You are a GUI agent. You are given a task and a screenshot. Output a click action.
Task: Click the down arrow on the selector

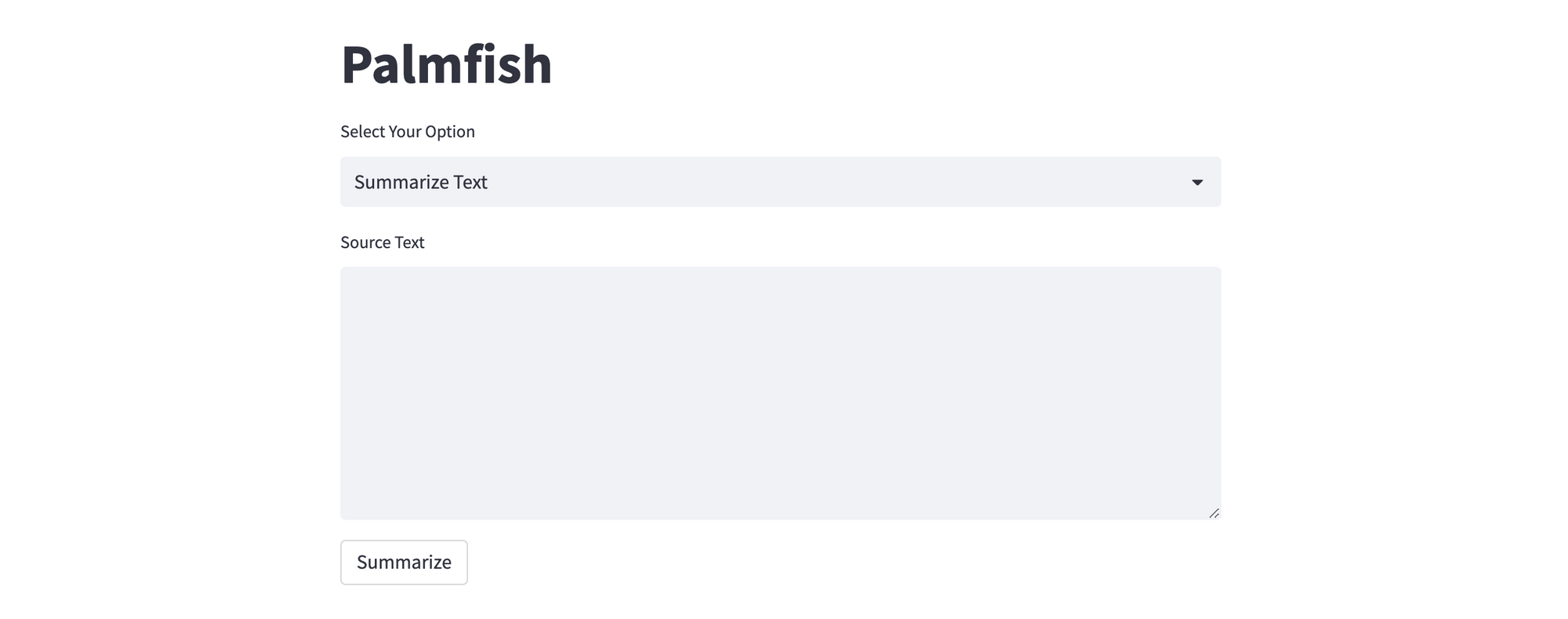(x=1197, y=182)
